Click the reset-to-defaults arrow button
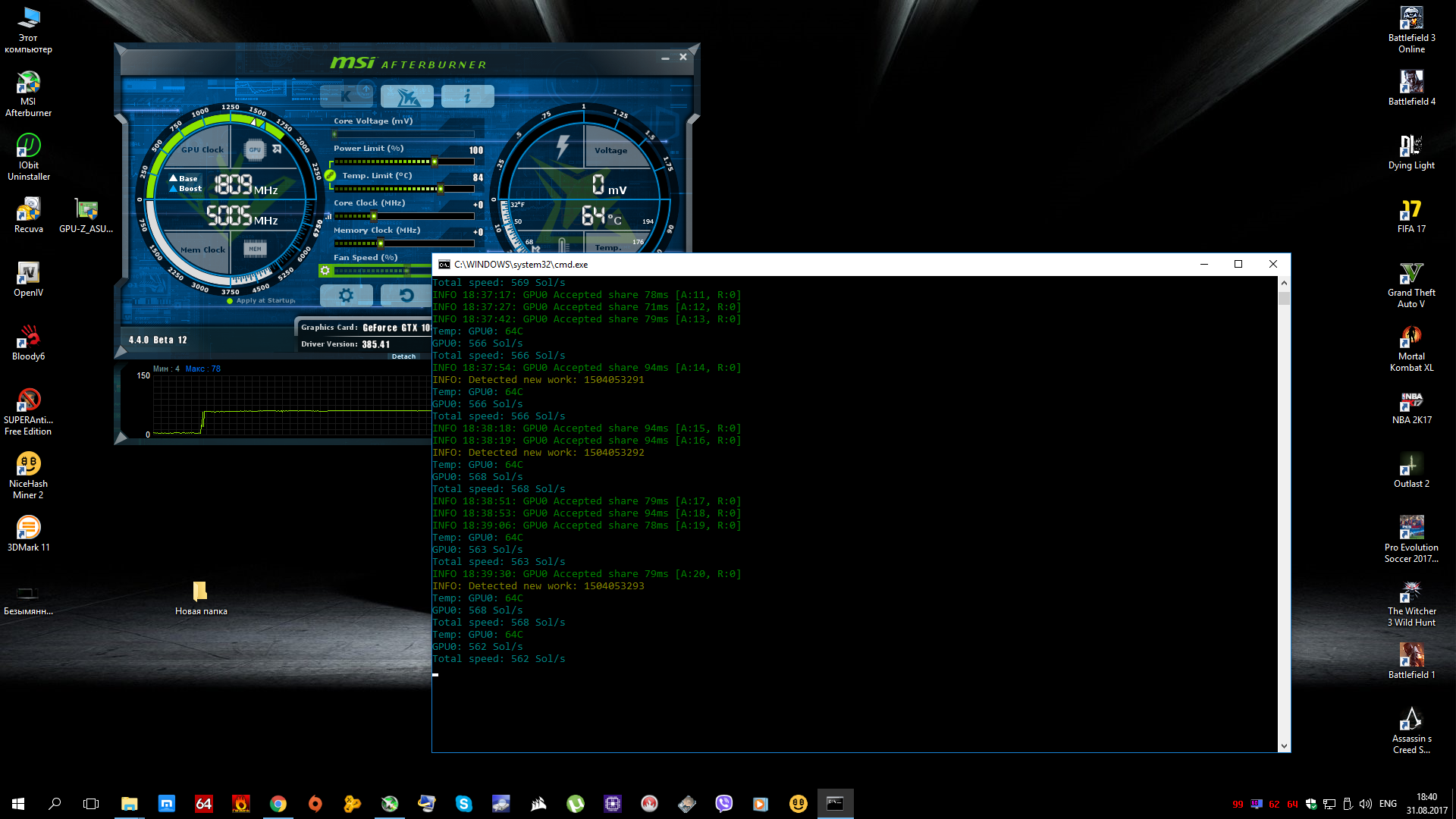 pos(406,295)
